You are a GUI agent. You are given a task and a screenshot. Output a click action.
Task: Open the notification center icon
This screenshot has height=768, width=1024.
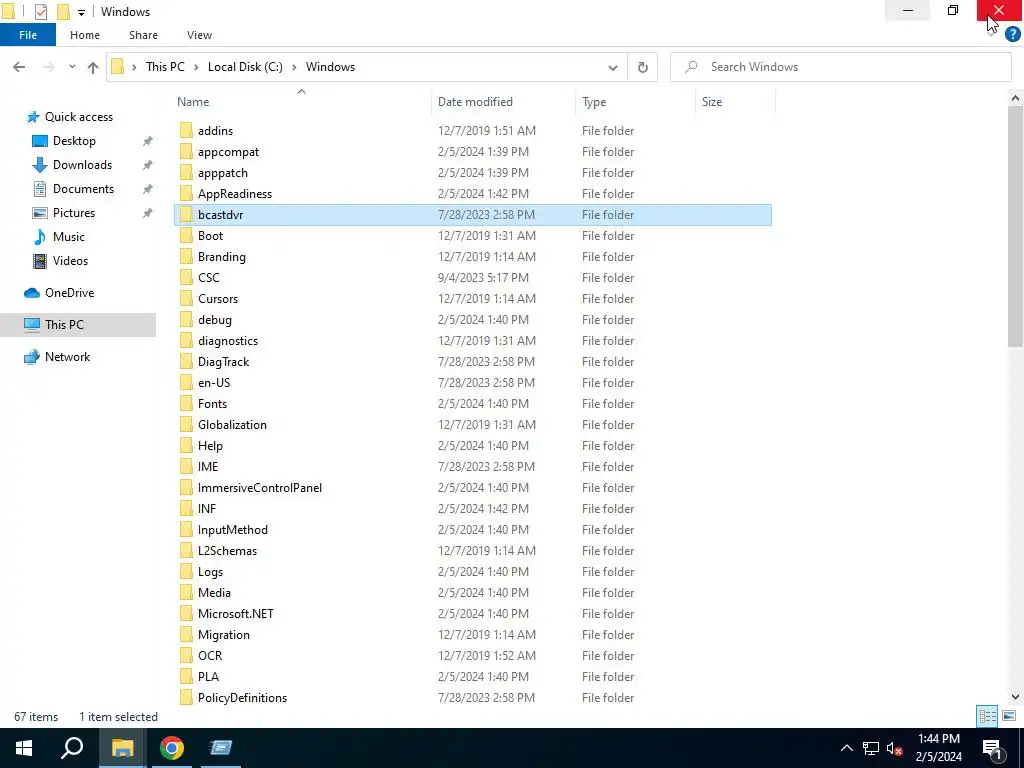(992, 748)
